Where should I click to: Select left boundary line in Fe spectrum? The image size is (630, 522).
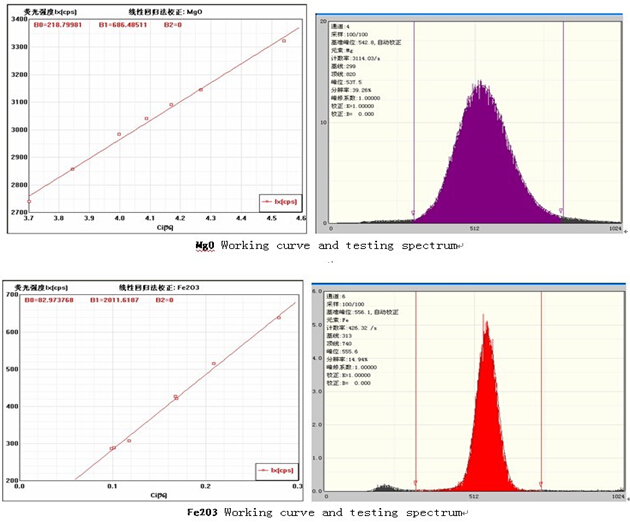pyautogui.click(x=416, y=390)
